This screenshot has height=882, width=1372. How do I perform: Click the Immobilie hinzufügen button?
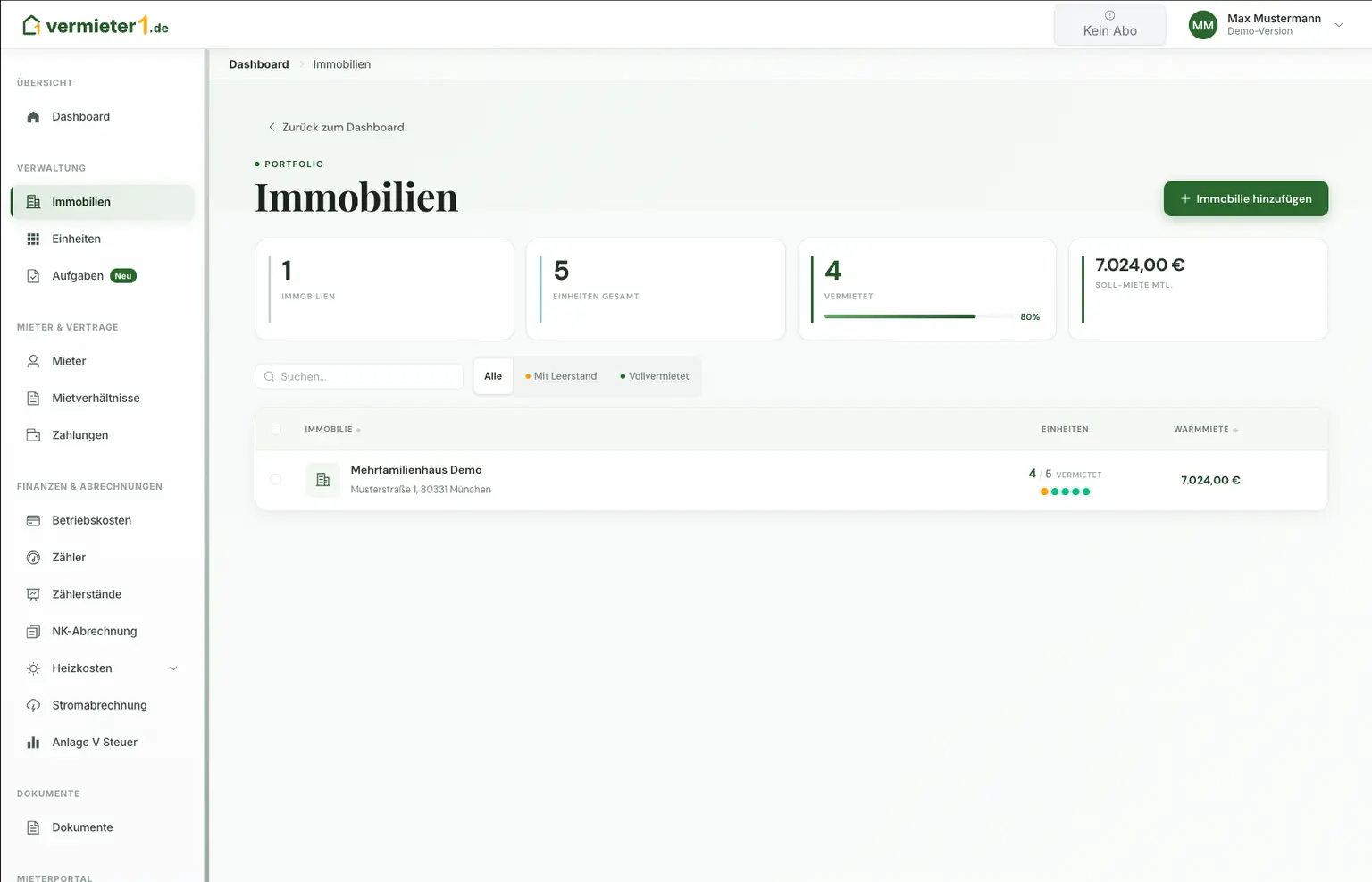(1245, 198)
